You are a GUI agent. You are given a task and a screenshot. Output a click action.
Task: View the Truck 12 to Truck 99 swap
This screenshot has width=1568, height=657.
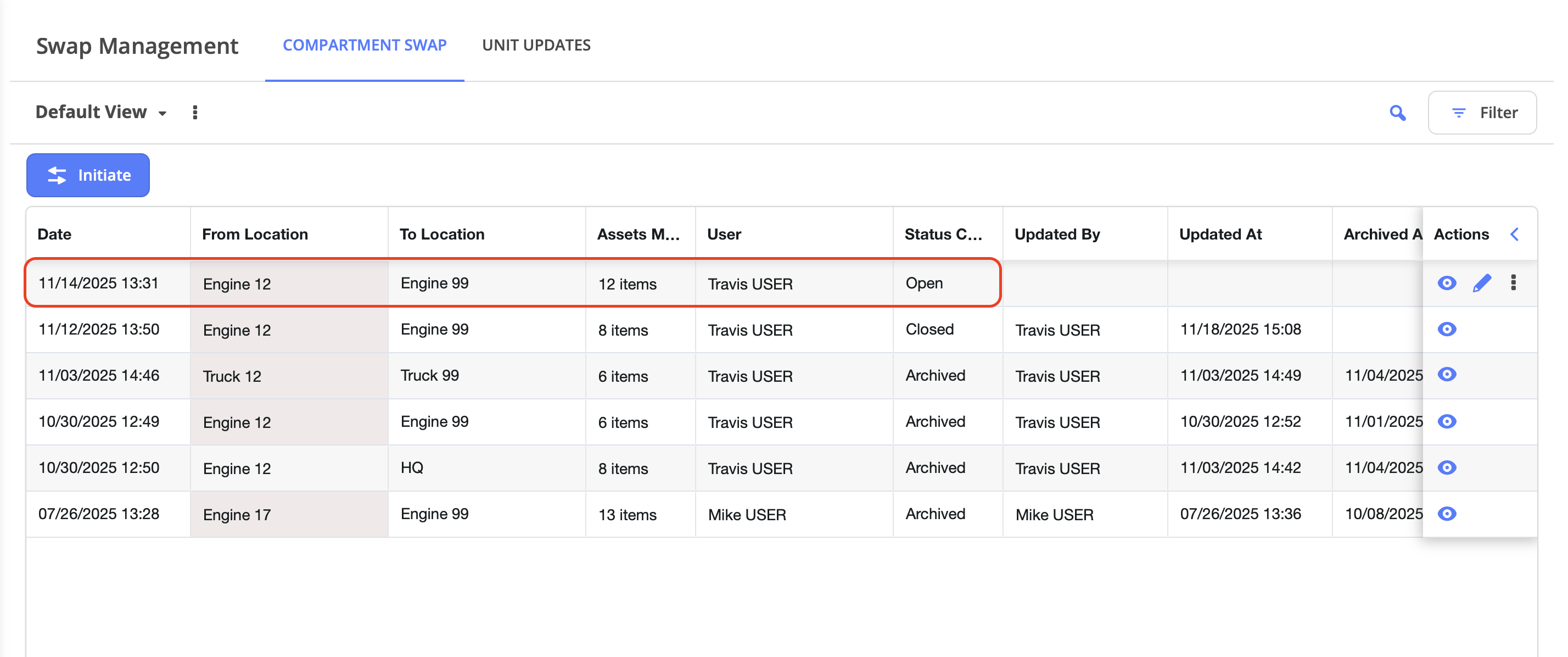coord(1446,375)
